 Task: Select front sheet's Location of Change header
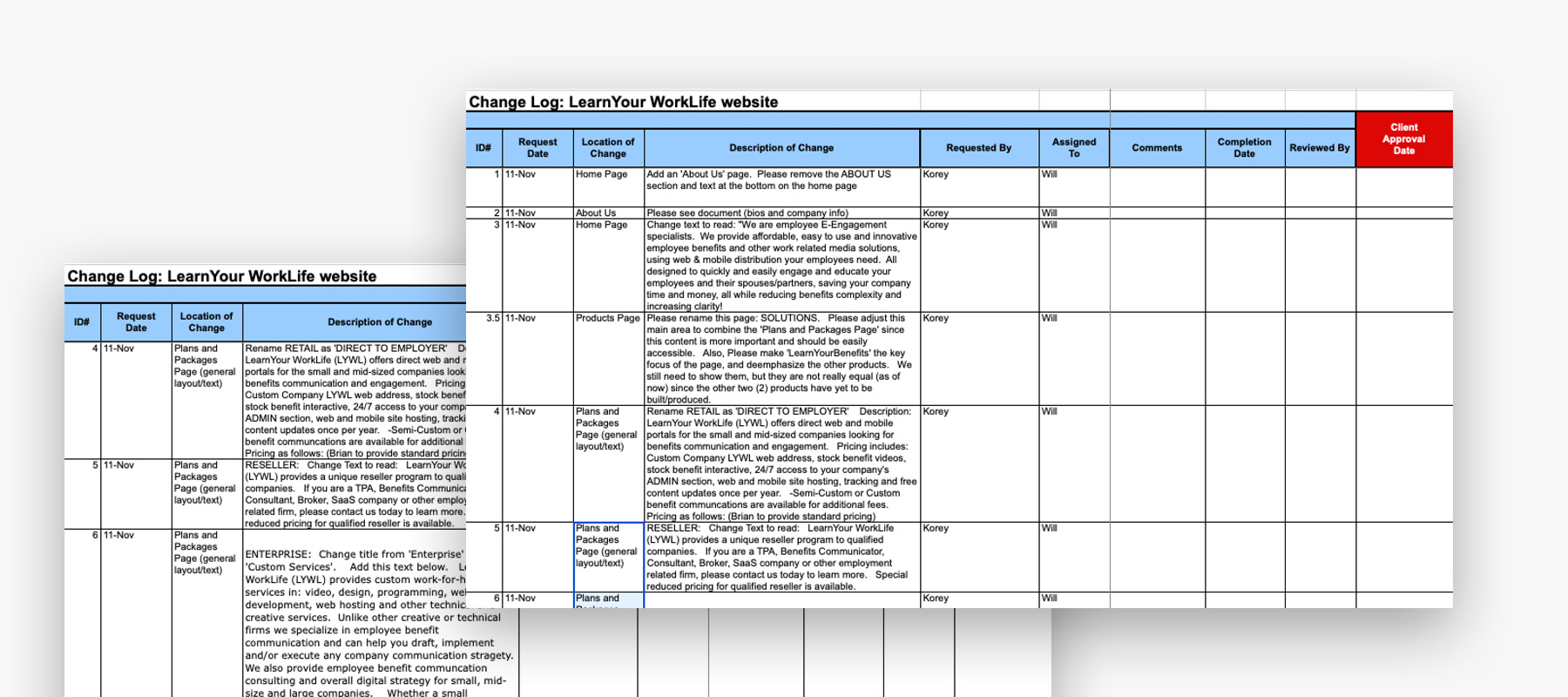pos(608,148)
